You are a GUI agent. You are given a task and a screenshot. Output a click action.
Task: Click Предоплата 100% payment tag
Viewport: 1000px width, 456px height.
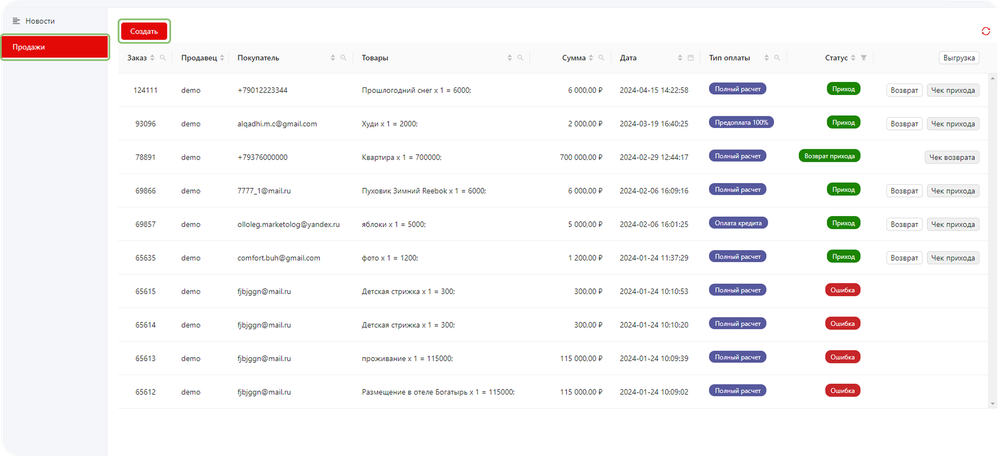(742, 122)
